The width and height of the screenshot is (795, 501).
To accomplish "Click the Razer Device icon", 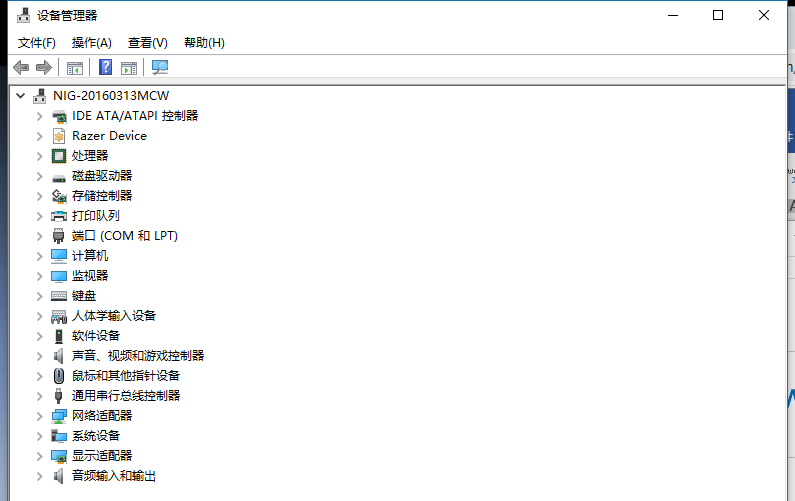I will (59, 136).
